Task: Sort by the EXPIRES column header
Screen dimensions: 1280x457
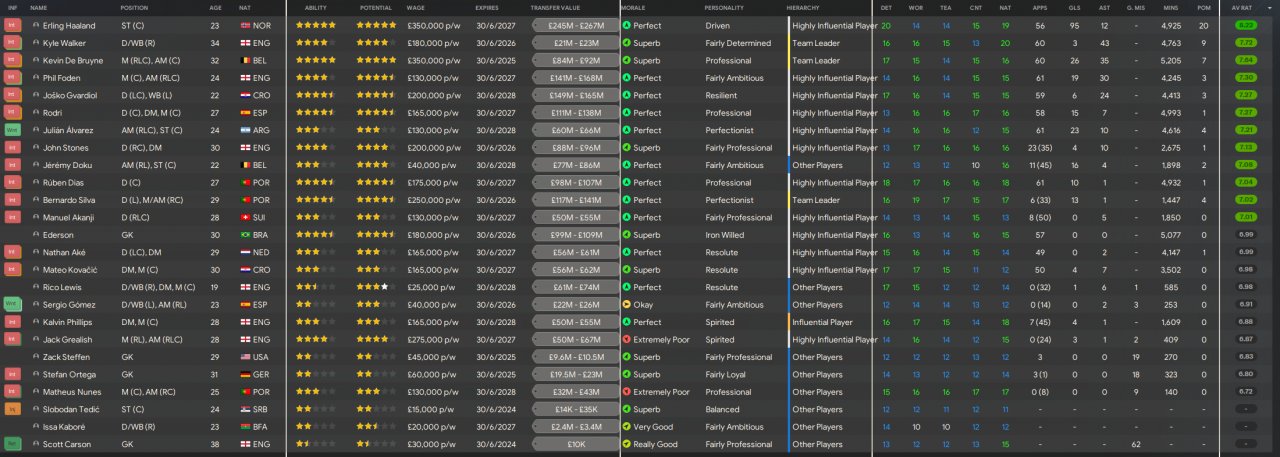Action: (x=487, y=8)
